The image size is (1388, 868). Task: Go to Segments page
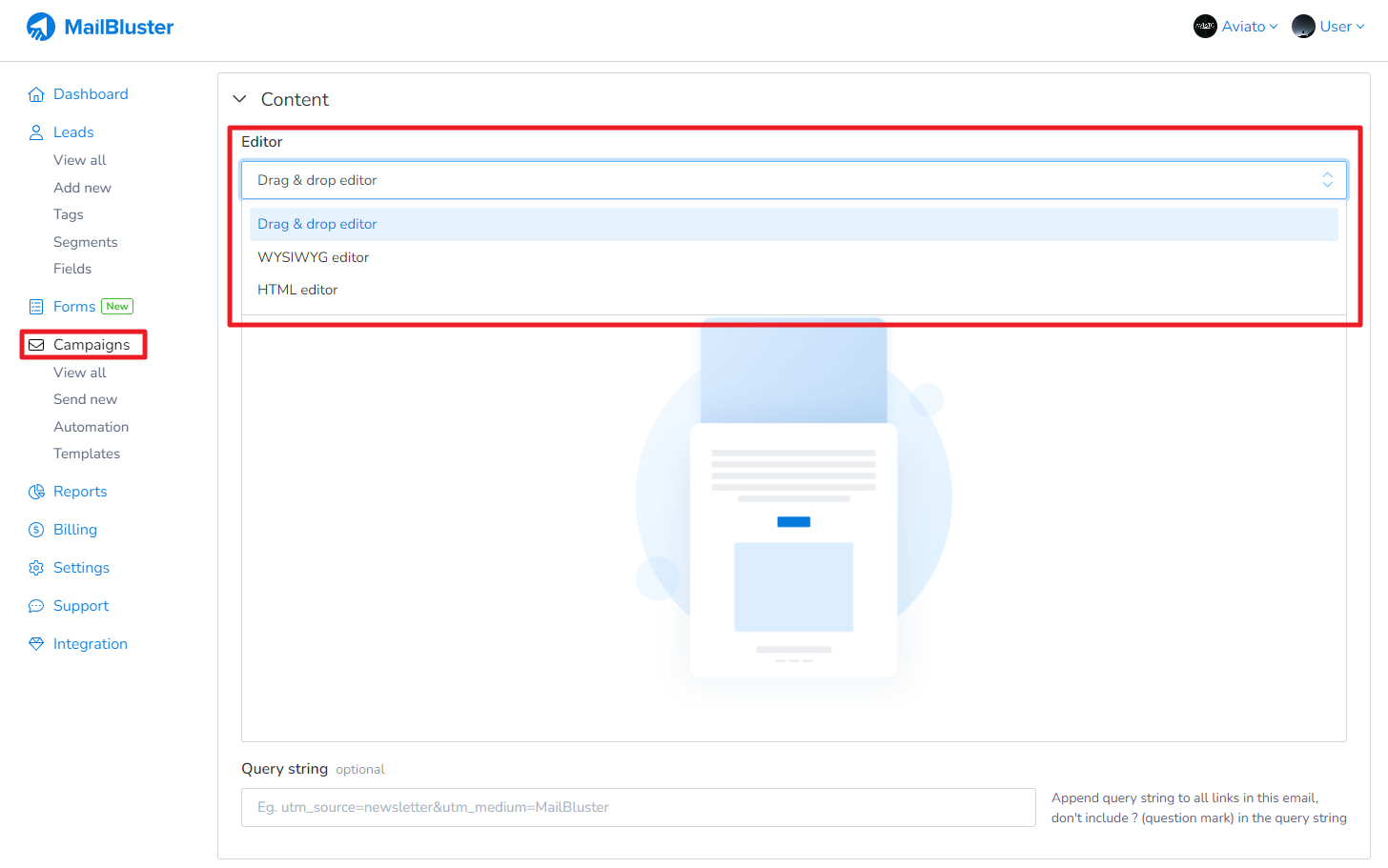click(x=86, y=242)
